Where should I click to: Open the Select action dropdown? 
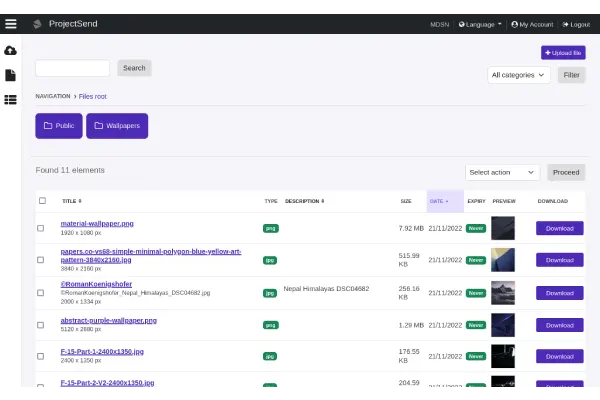pos(502,172)
